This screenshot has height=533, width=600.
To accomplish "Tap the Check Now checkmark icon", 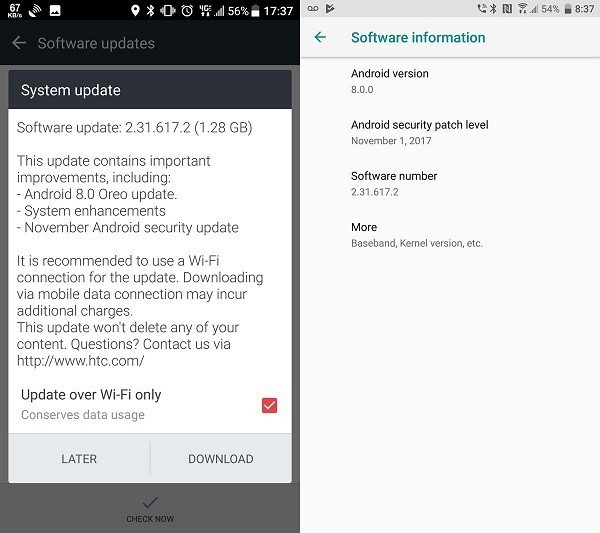I will click(150, 502).
